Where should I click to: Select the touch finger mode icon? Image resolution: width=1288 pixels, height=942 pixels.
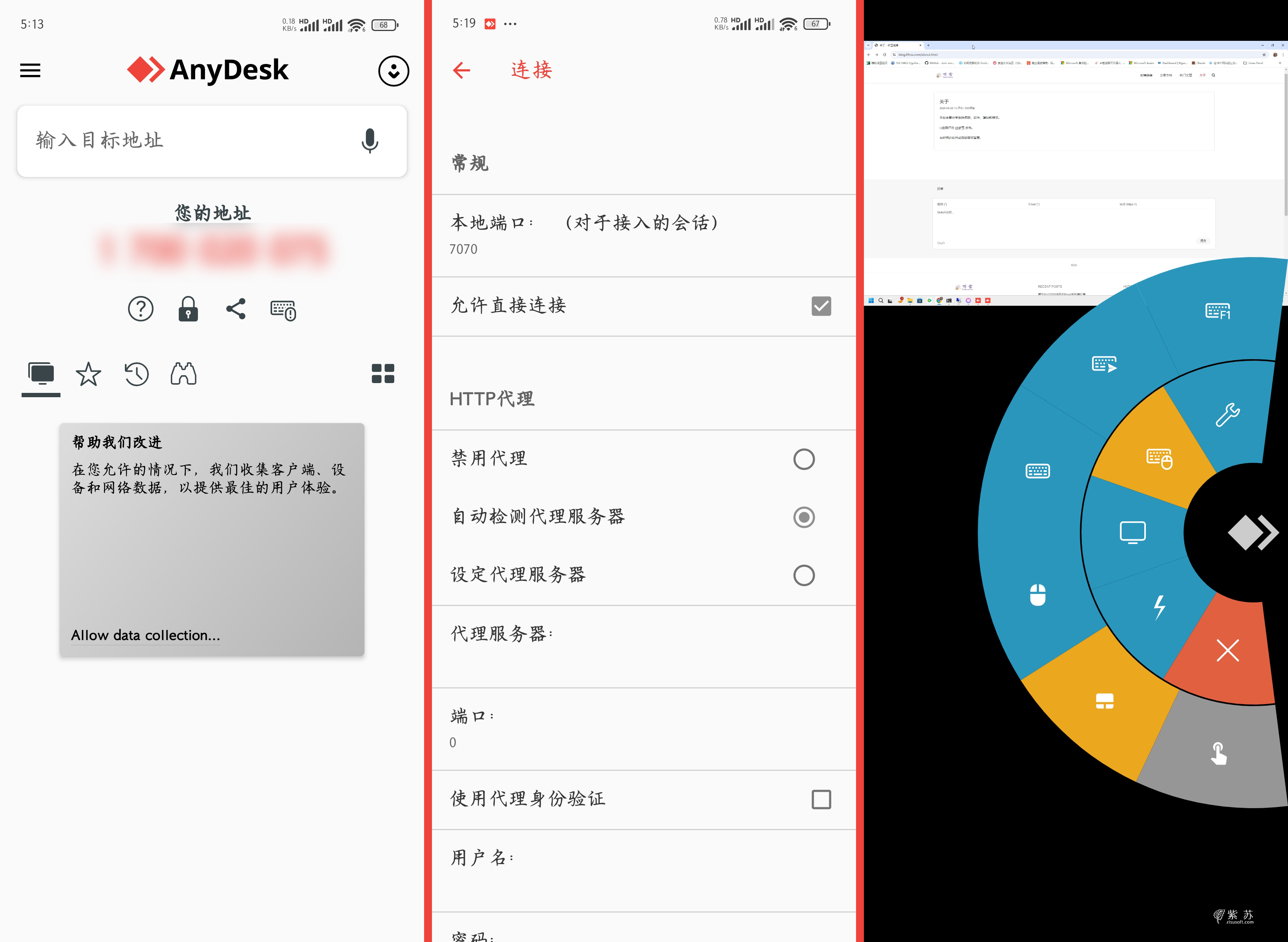coord(1218,753)
